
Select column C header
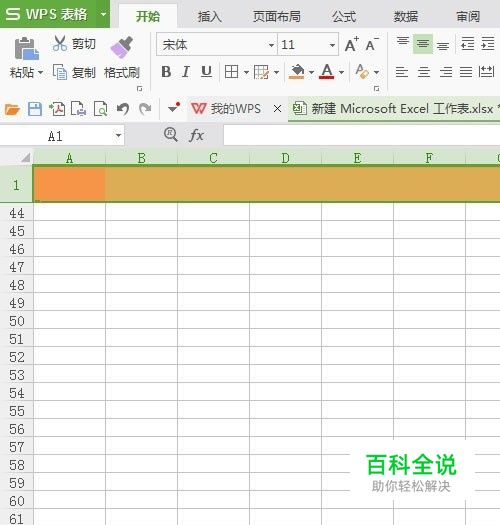pos(213,158)
